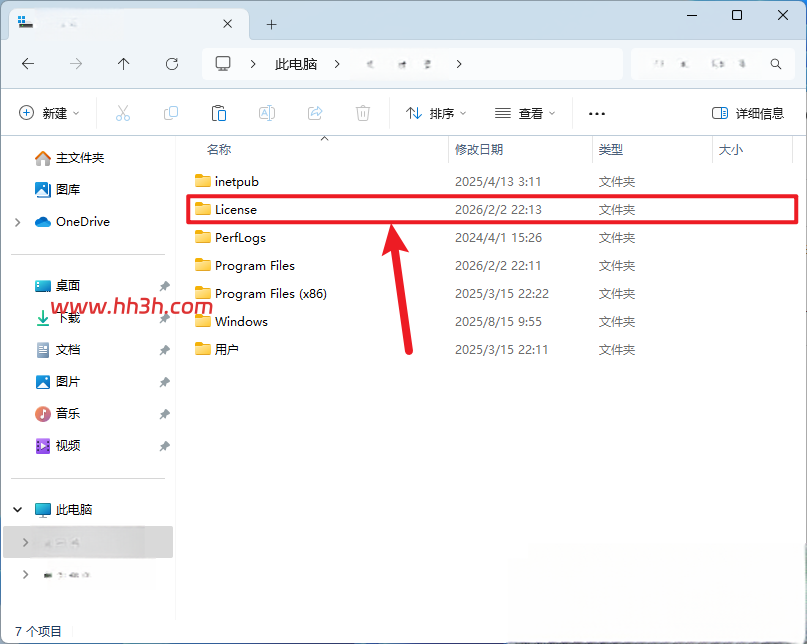Open a new tab with plus
Image resolution: width=807 pixels, height=644 pixels.
(272, 24)
